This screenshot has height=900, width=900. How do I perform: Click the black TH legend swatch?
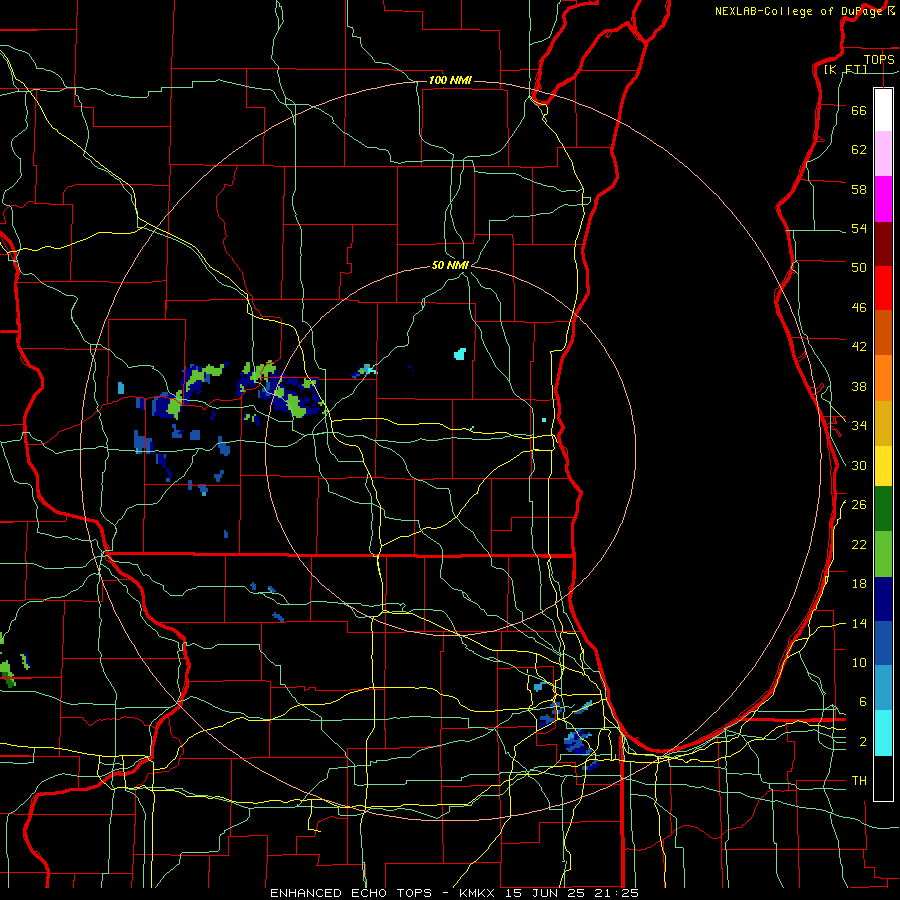(x=883, y=778)
